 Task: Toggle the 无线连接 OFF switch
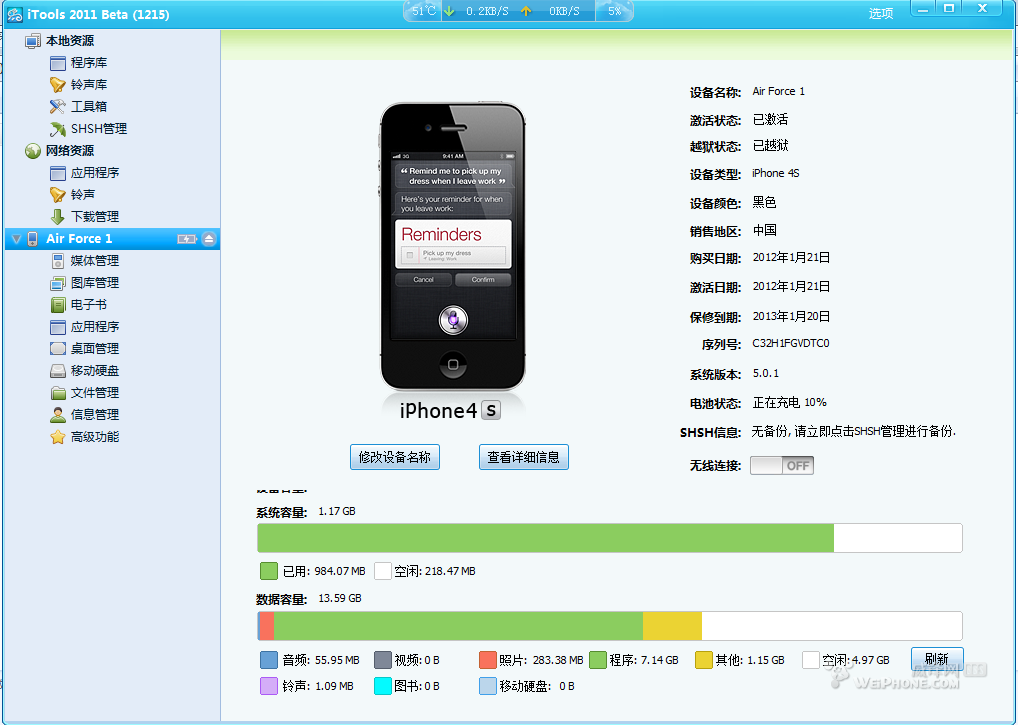point(782,466)
